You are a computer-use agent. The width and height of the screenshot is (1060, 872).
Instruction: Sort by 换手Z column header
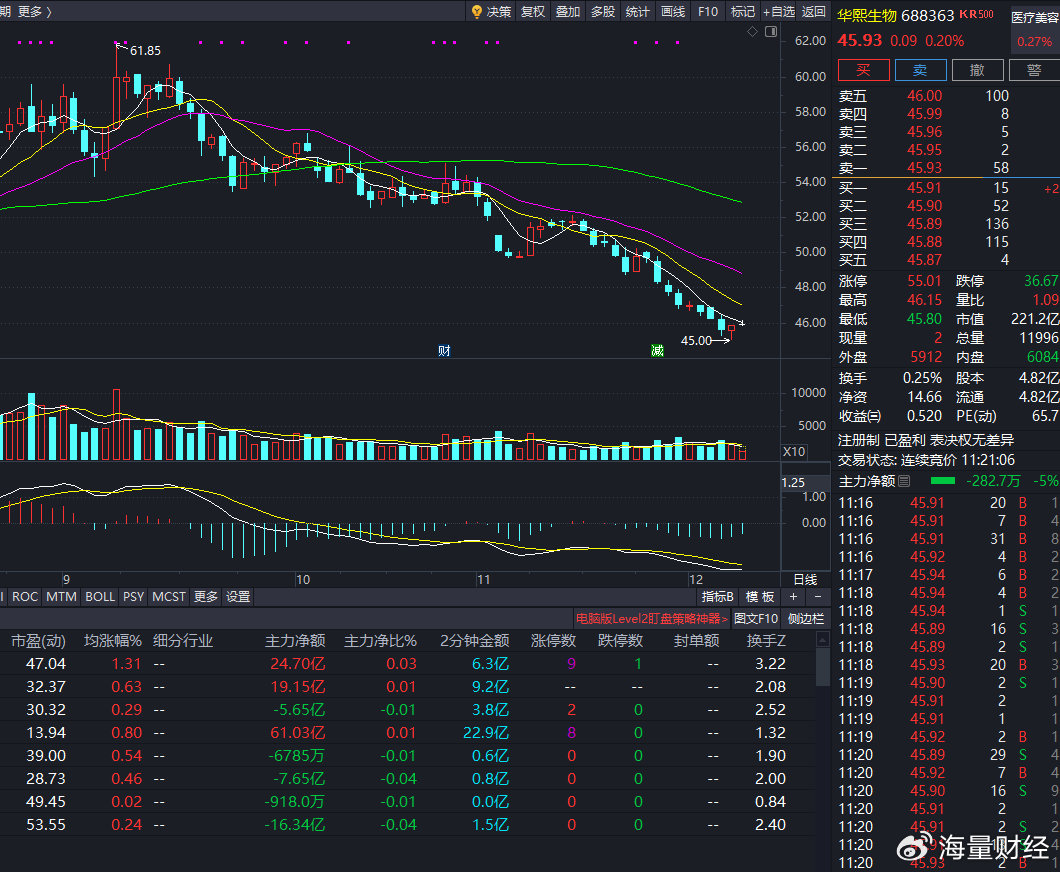pyautogui.click(x=766, y=640)
